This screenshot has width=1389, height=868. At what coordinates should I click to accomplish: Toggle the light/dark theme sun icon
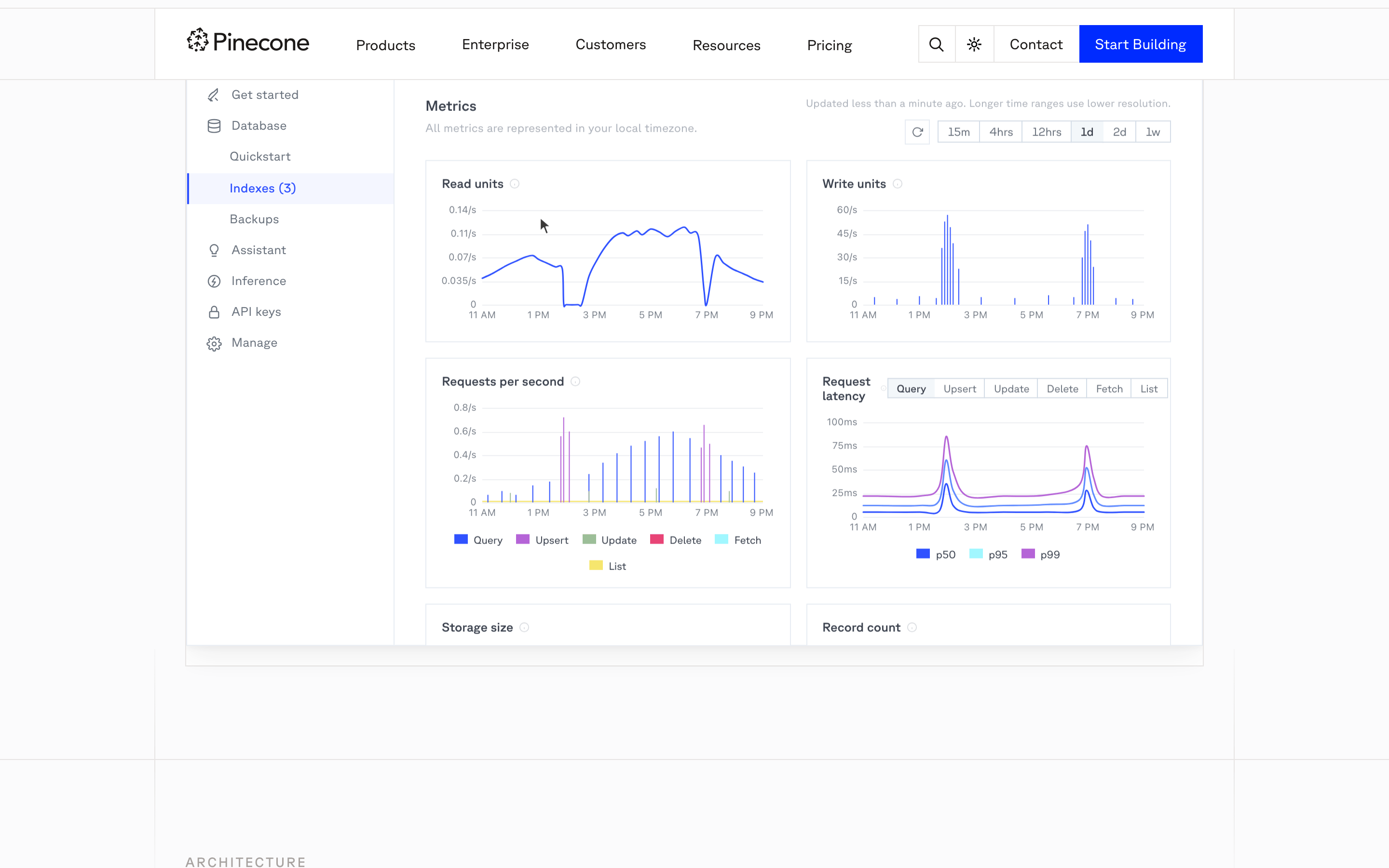point(974,44)
